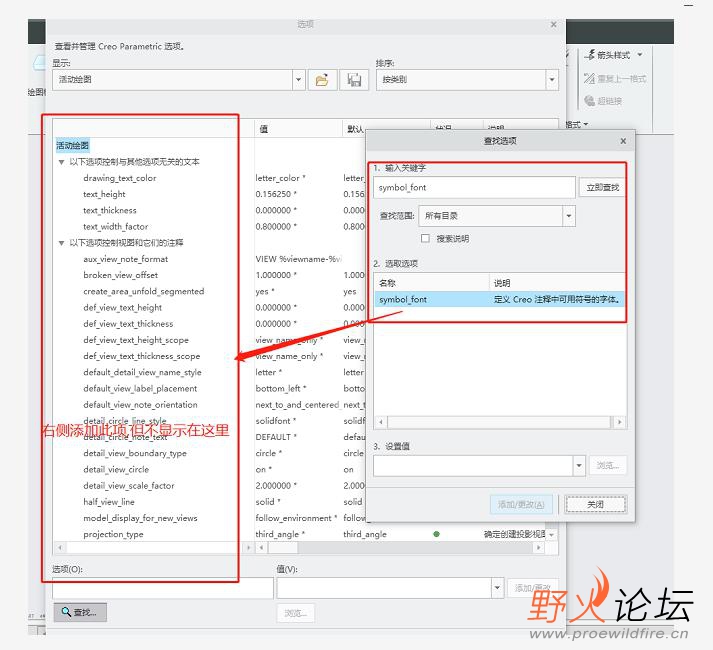Click the 说明 column header in results
The width and height of the screenshot is (713, 650).
557,283
